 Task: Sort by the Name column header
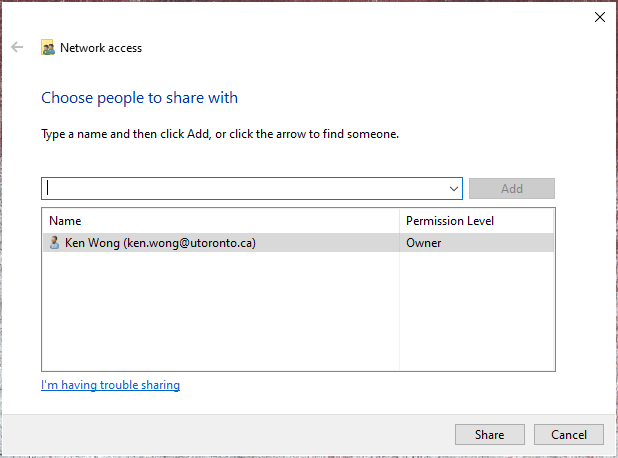coord(221,221)
